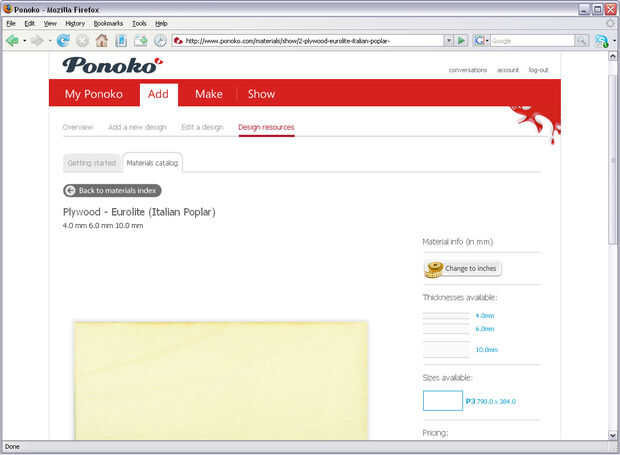Reload the page with the refresh icon
Viewport: 620px width, 455px height.
(x=63, y=40)
